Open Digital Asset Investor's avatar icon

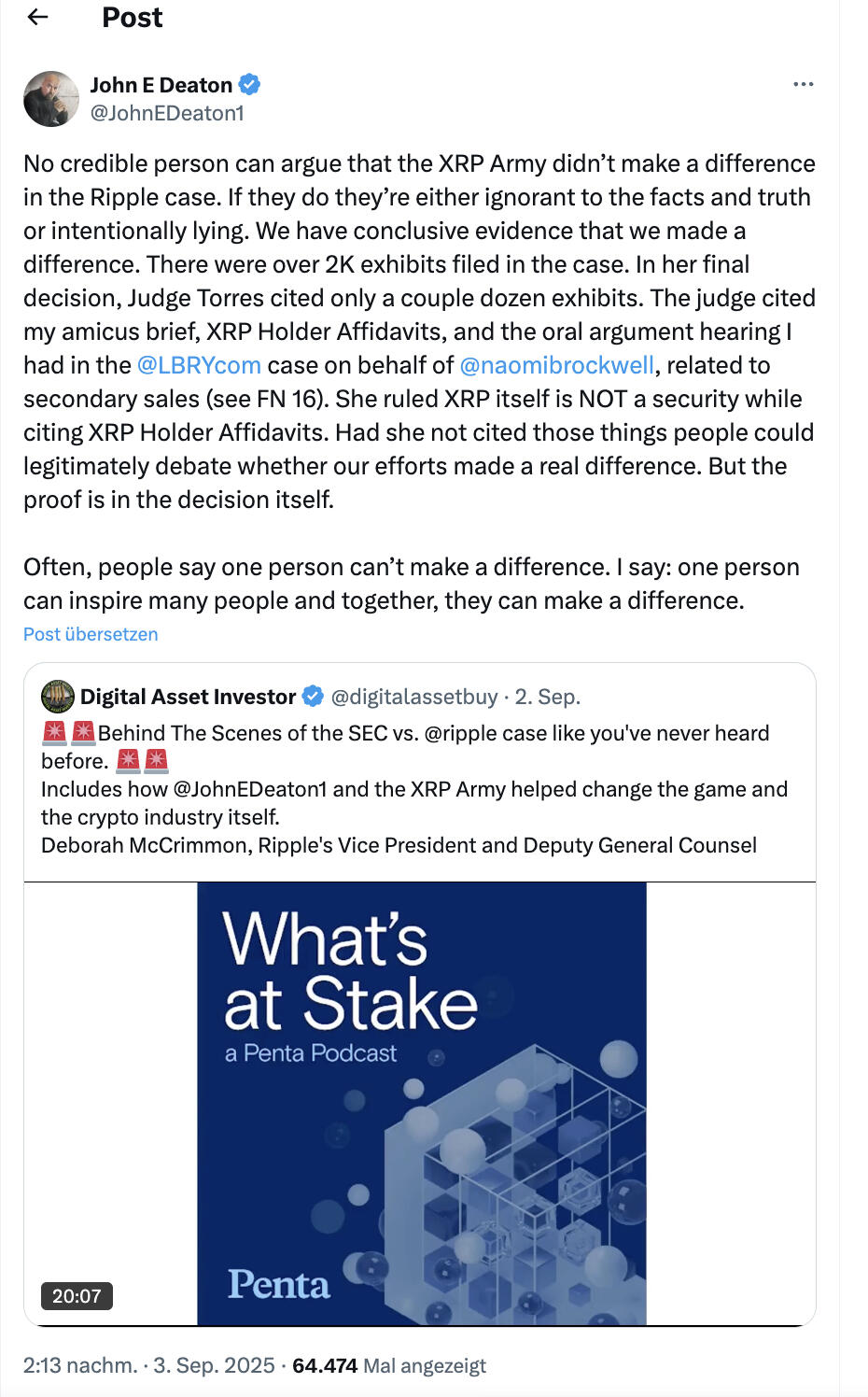pyautogui.click(x=58, y=697)
